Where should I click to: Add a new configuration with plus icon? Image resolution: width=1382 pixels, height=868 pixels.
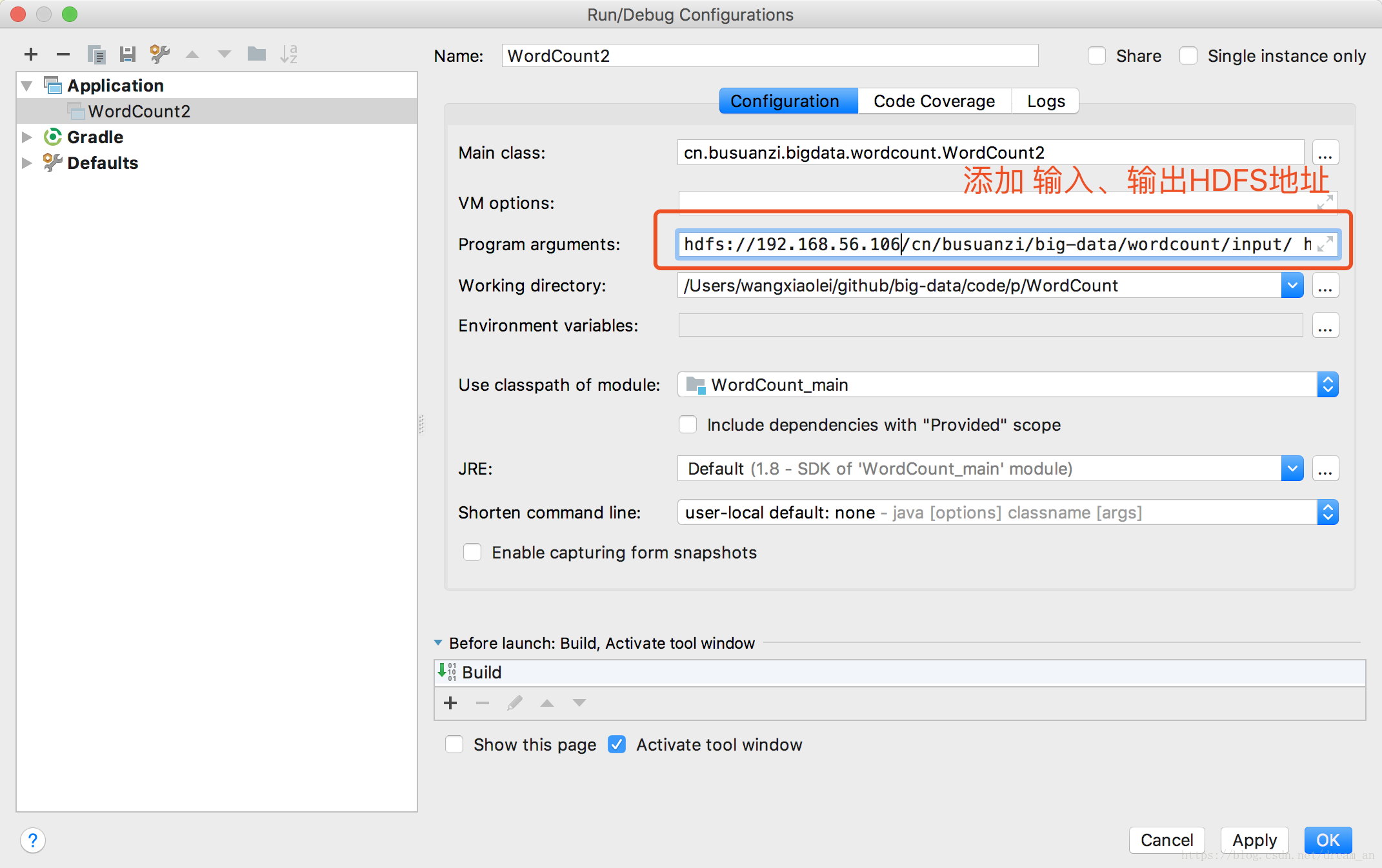(30, 55)
